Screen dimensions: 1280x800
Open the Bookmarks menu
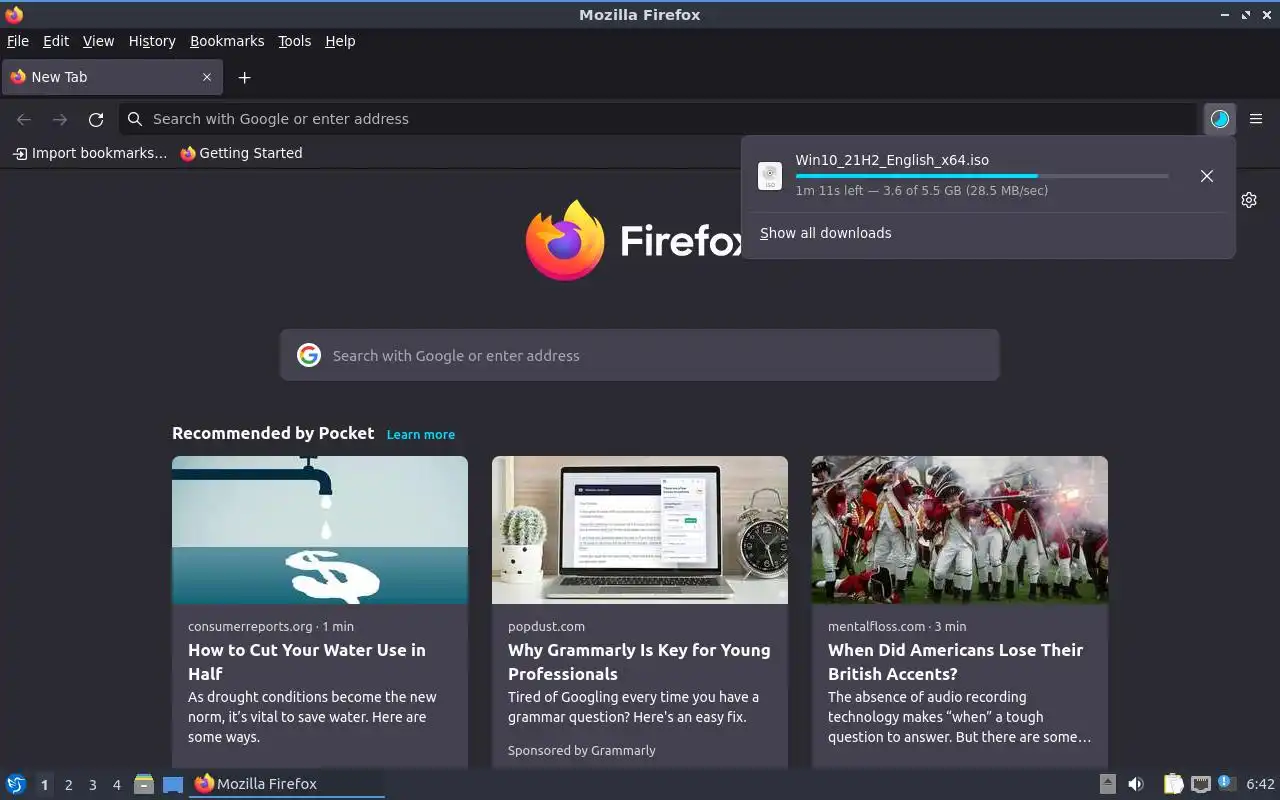pyautogui.click(x=227, y=41)
